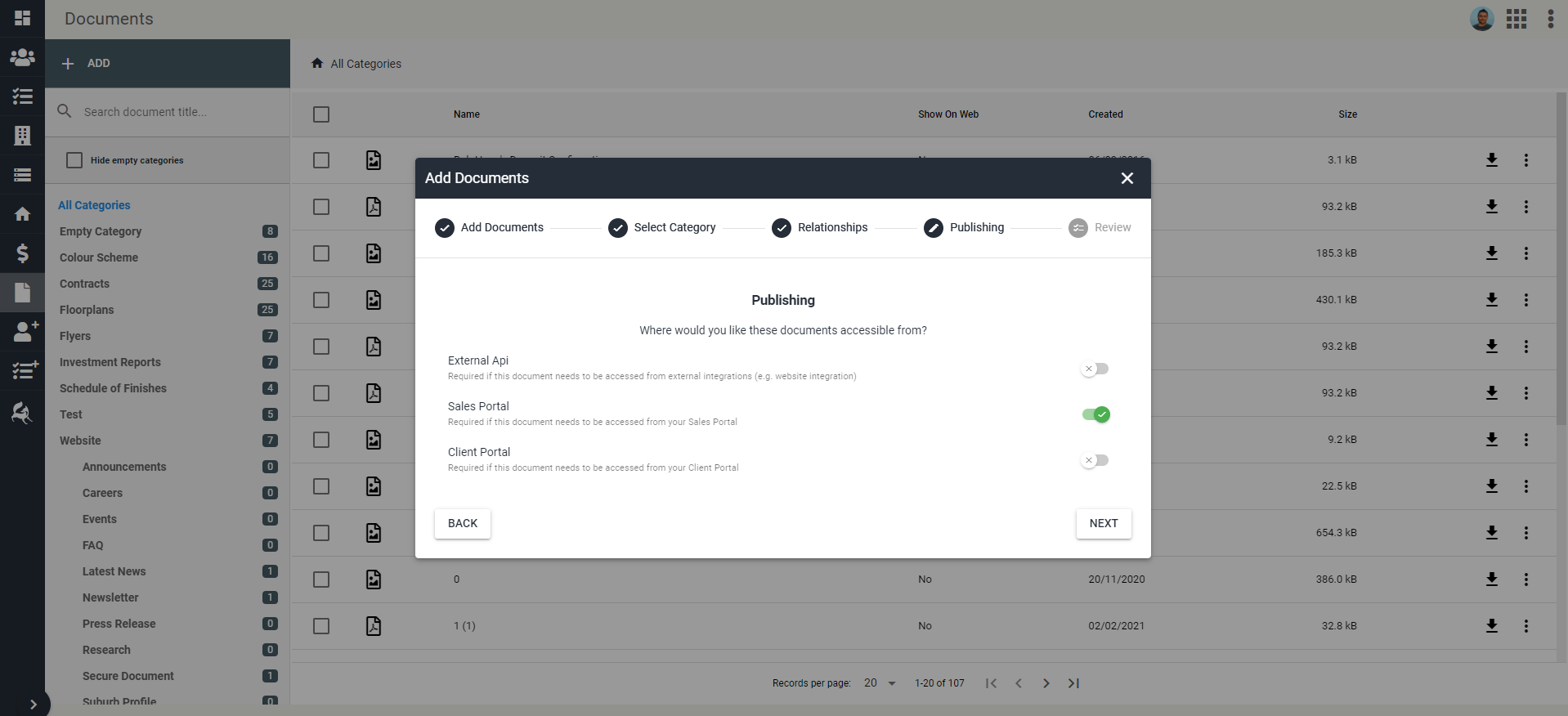The image size is (1568, 716).
Task: Click the search magnifier icon
Action: click(x=65, y=110)
